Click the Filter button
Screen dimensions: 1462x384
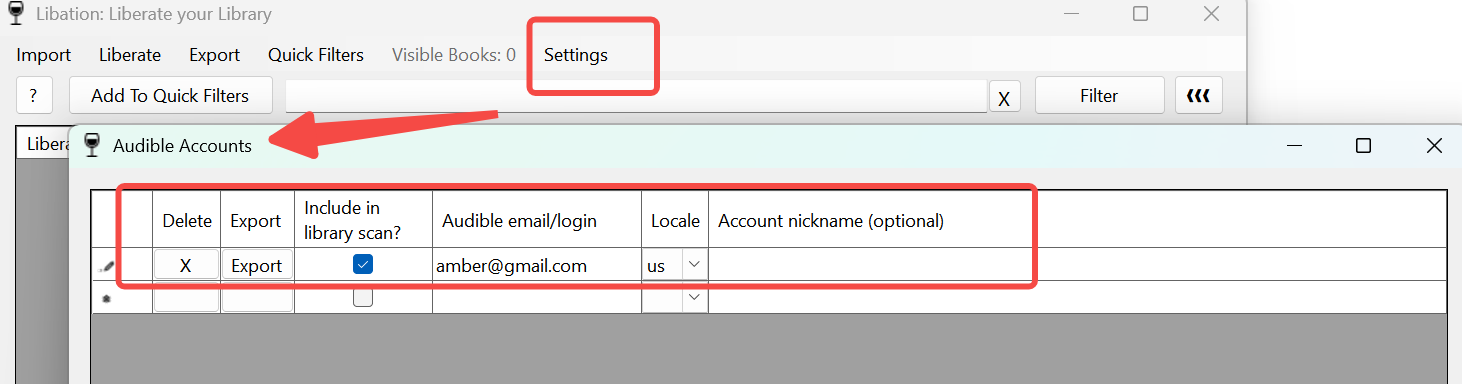pyautogui.click(x=1099, y=96)
